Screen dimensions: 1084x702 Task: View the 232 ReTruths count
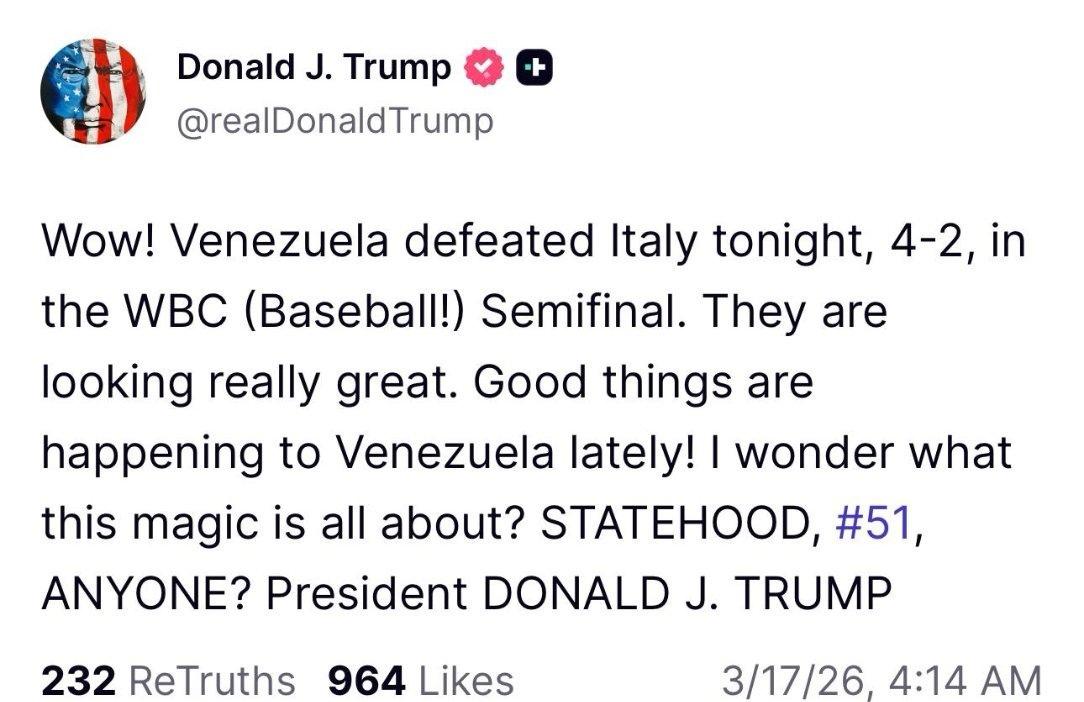(79, 681)
